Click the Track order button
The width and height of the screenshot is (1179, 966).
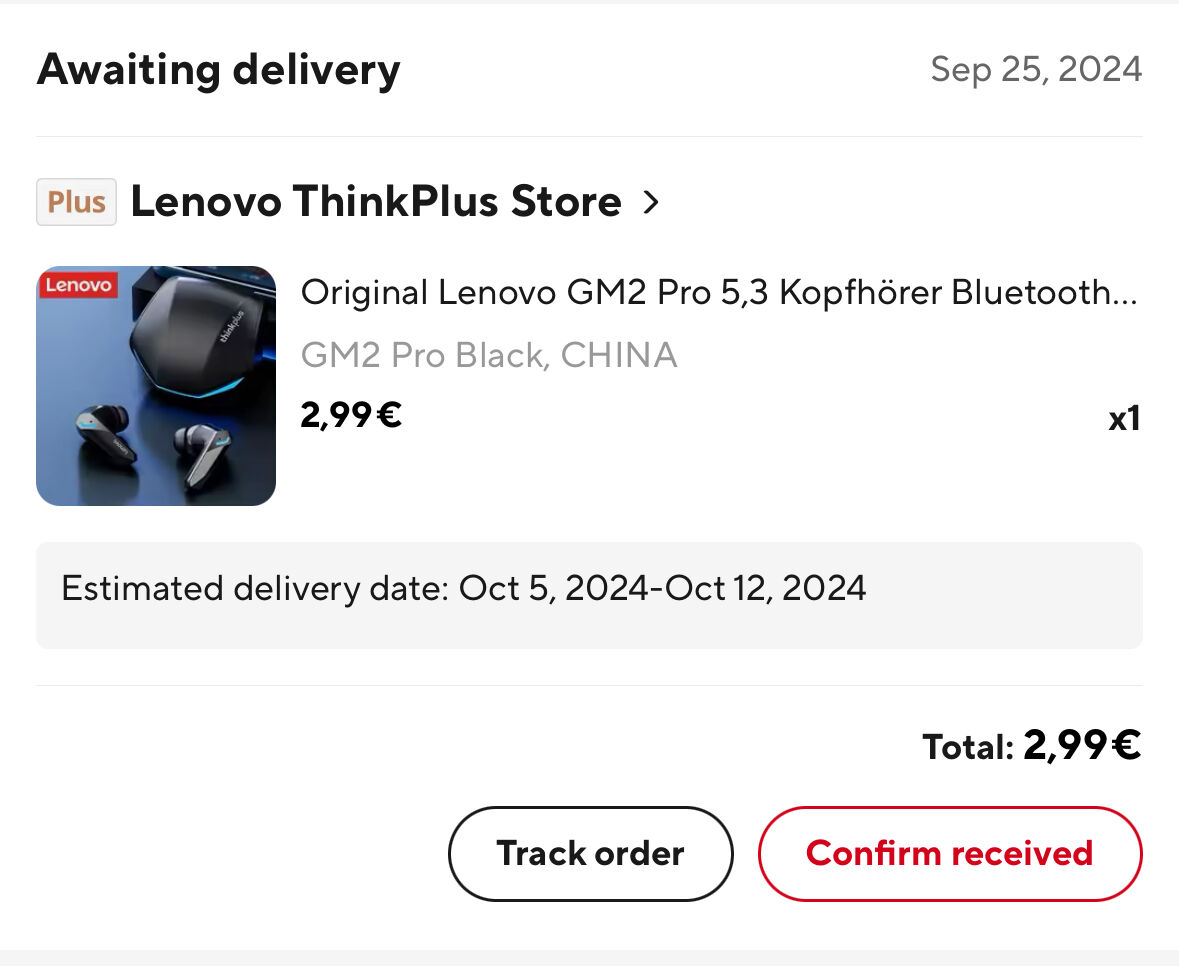click(590, 853)
